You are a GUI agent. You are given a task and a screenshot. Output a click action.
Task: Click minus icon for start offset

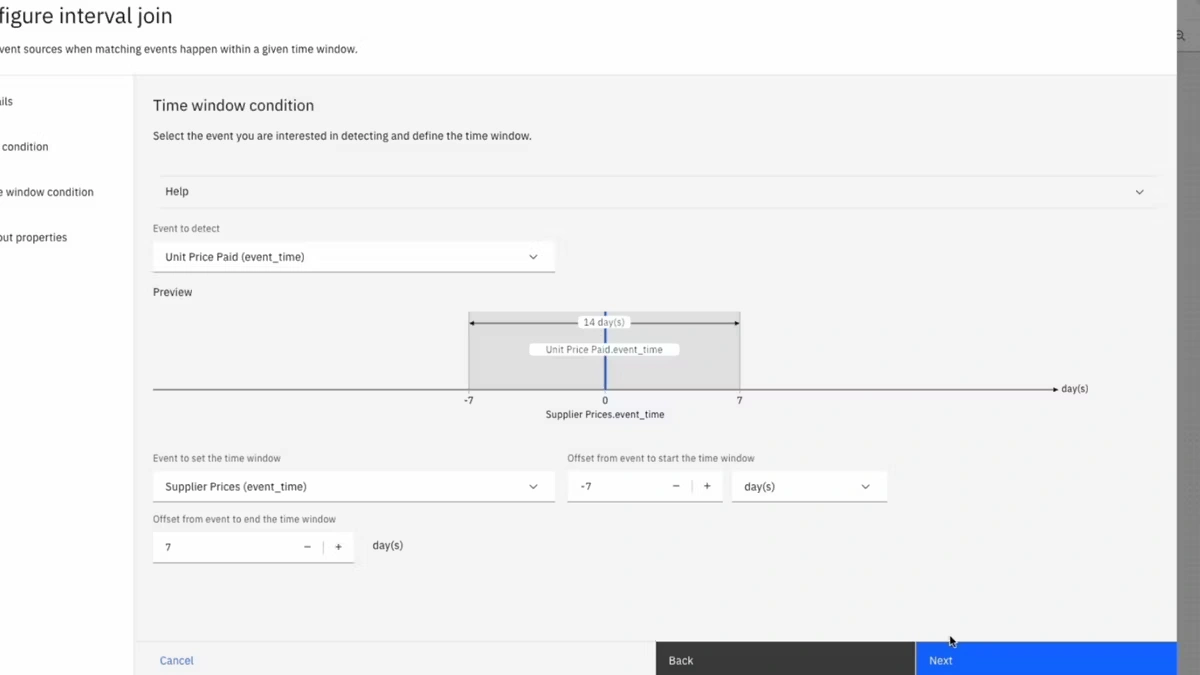pos(676,487)
